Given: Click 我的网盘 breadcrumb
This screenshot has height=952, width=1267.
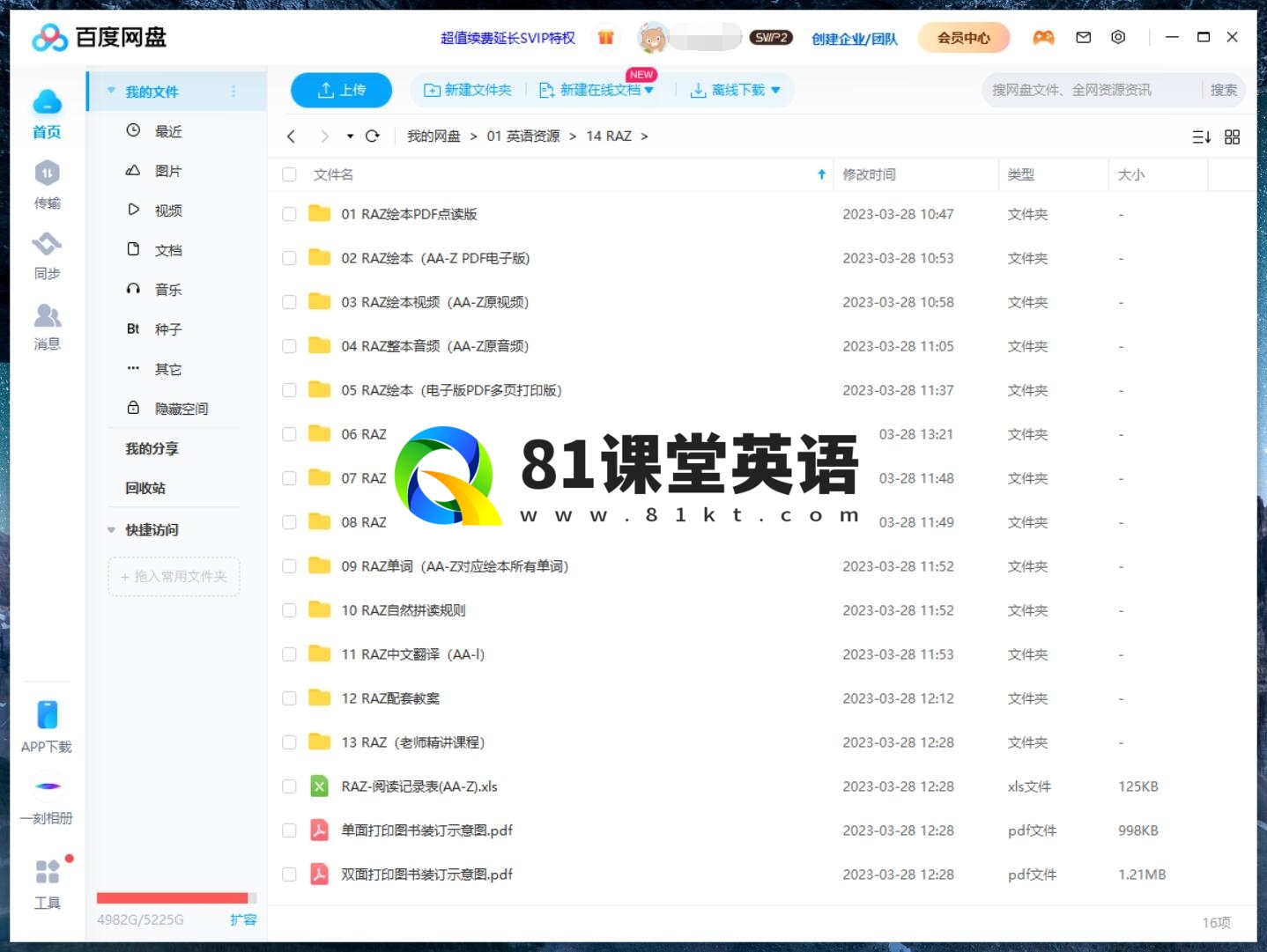Looking at the screenshot, I should click(433, 137).
